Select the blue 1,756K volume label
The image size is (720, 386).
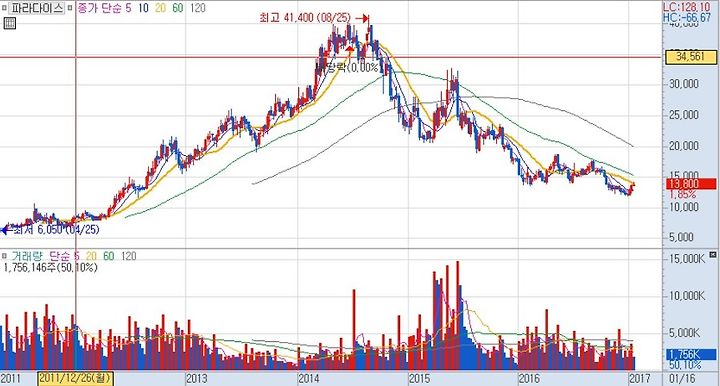click(691, 354)
